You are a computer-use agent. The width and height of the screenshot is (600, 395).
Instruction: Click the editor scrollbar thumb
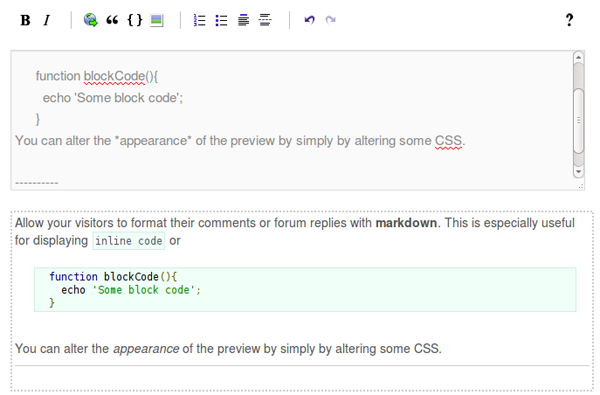click(579, 121)
